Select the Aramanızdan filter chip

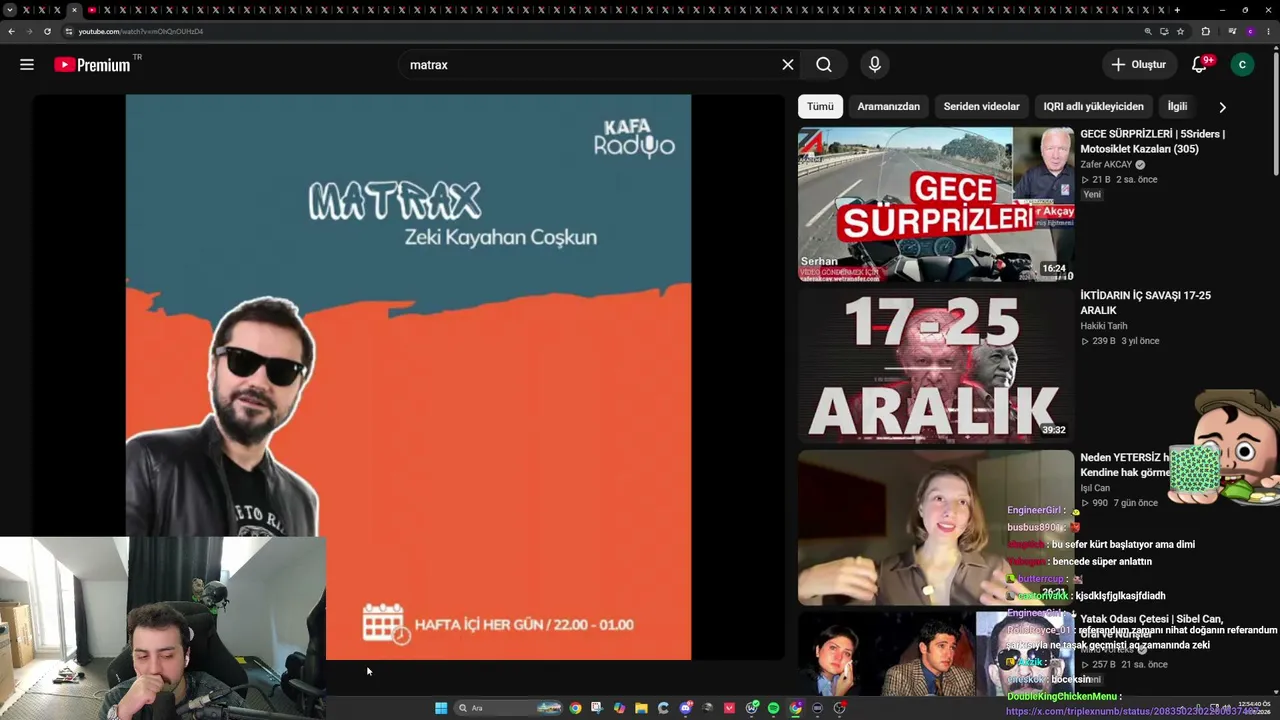888,107
